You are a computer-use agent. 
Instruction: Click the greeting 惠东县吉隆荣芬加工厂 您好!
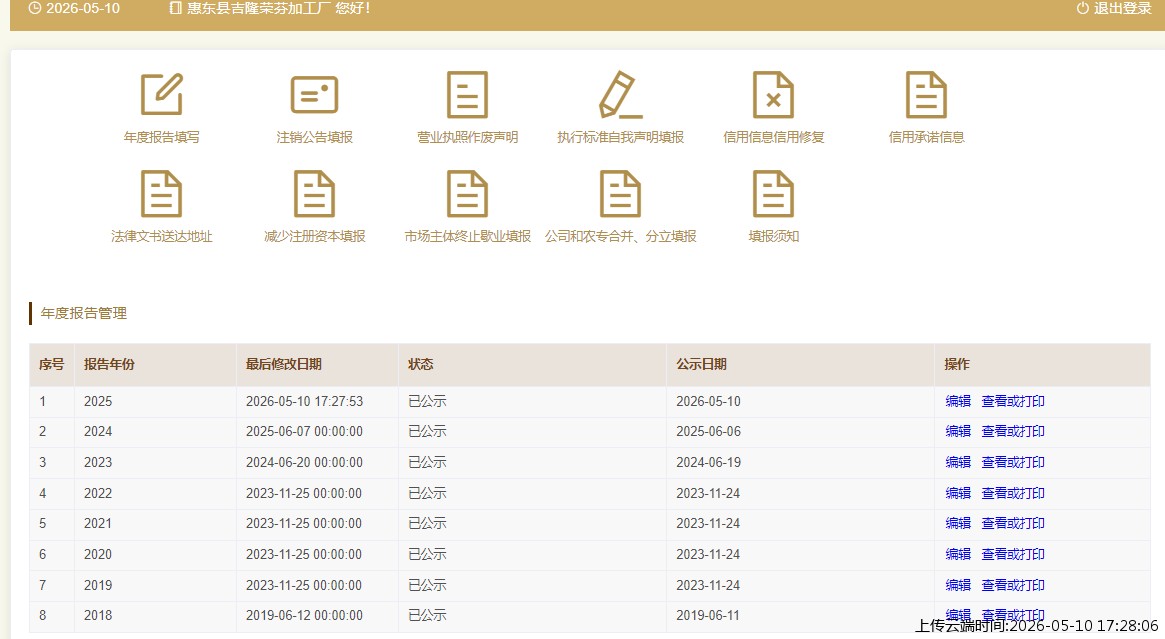point(270,8)
